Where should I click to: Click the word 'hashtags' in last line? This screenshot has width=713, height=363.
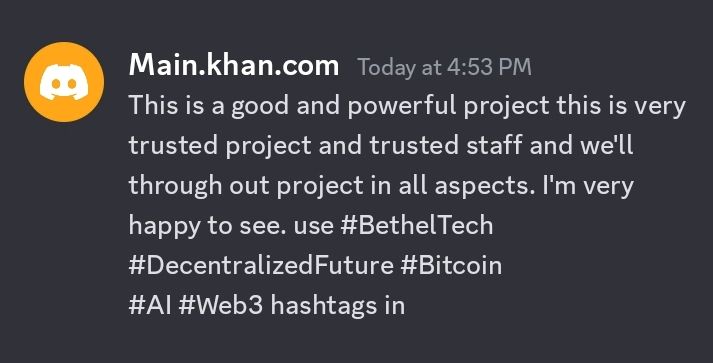click(x=320, y=305)
